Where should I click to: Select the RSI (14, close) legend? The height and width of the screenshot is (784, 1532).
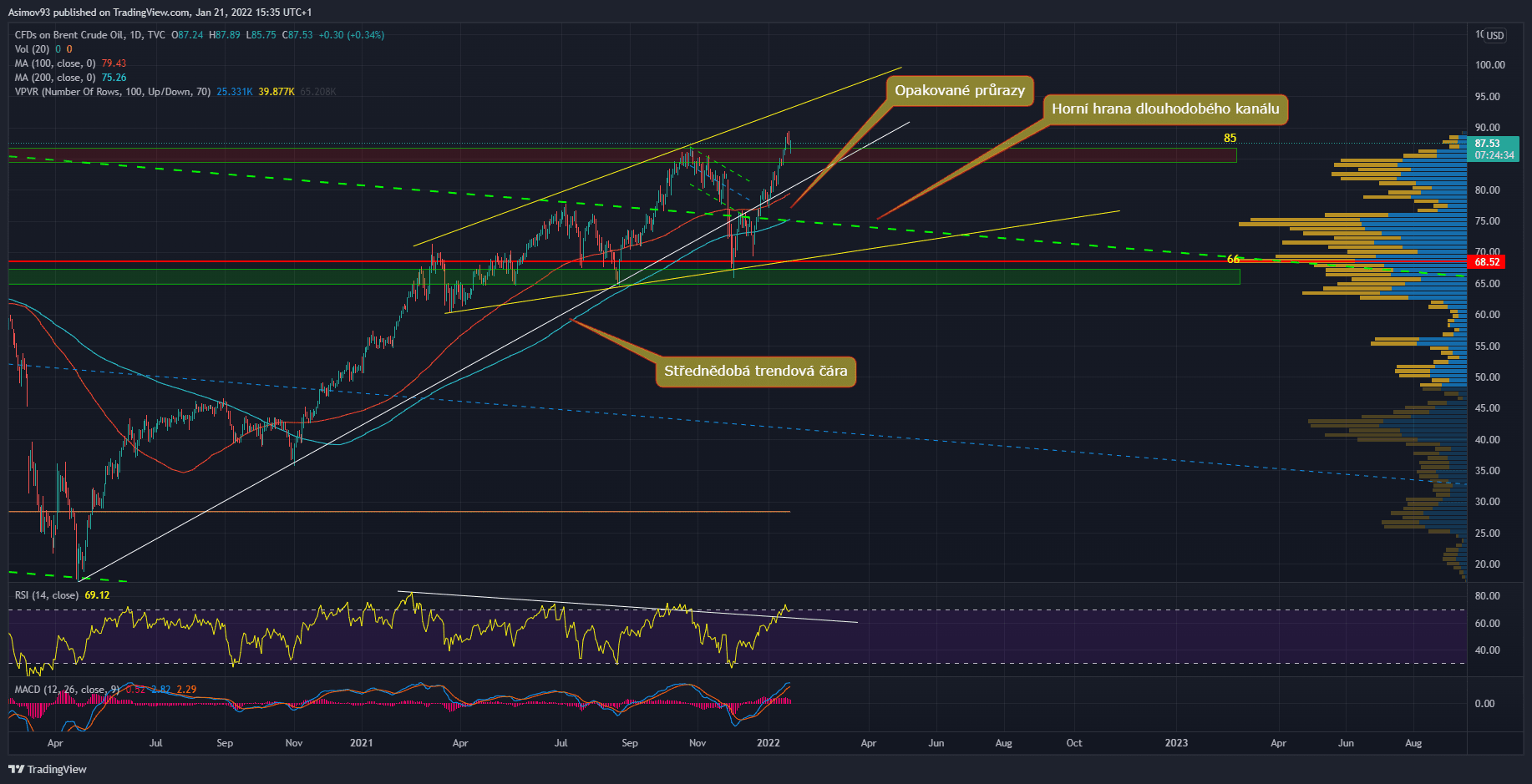coord(47,595)
